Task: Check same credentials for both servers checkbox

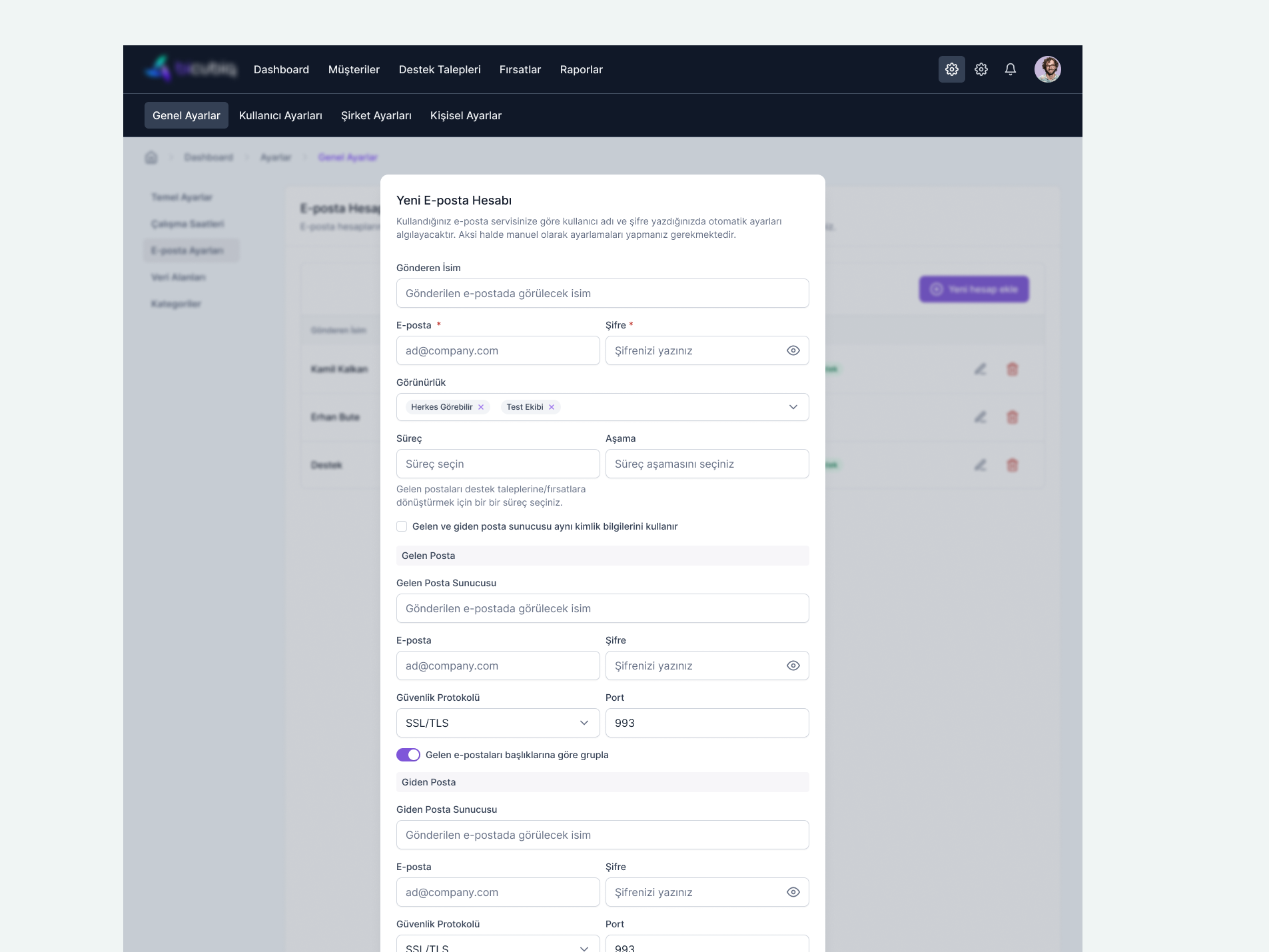Action: pos(402,526)
